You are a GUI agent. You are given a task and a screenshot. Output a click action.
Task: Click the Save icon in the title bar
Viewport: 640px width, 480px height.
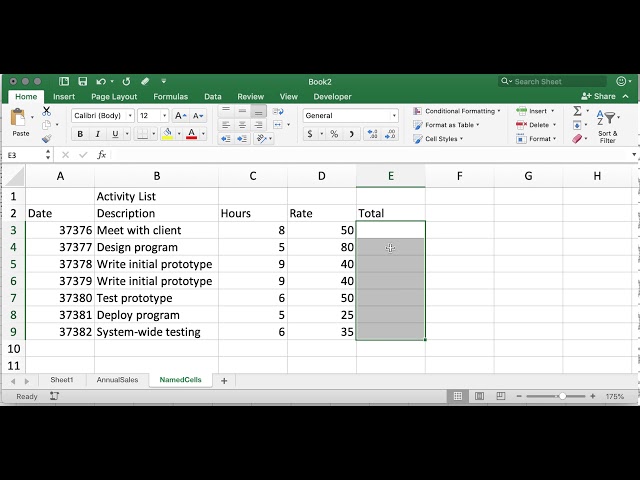pos(83,81)
